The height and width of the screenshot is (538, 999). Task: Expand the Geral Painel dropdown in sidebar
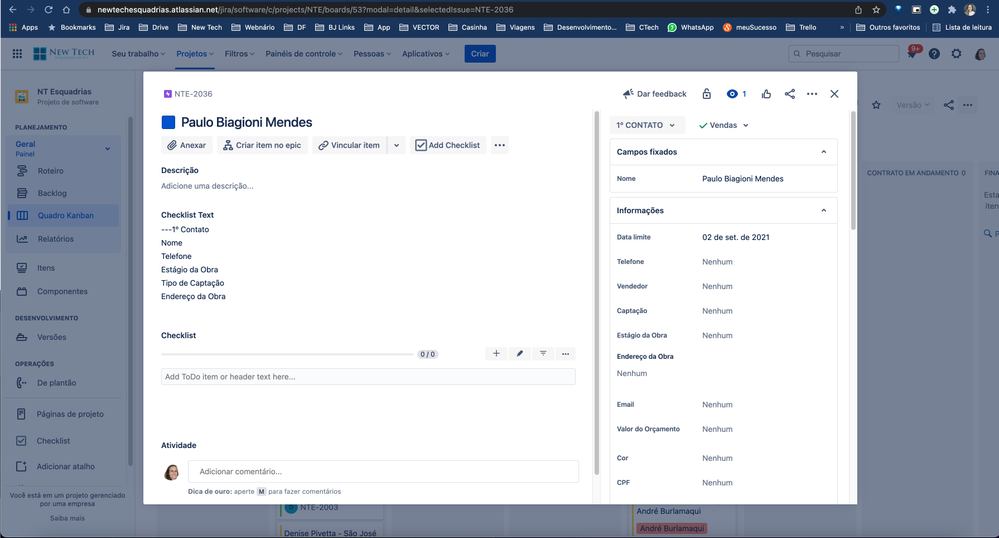108,149
